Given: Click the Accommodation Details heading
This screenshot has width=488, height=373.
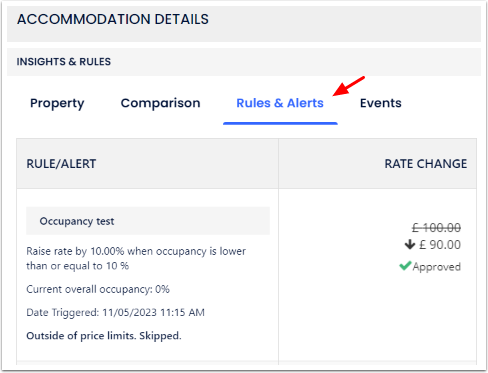Looking at the screenshot, I should tap(113, 19).
